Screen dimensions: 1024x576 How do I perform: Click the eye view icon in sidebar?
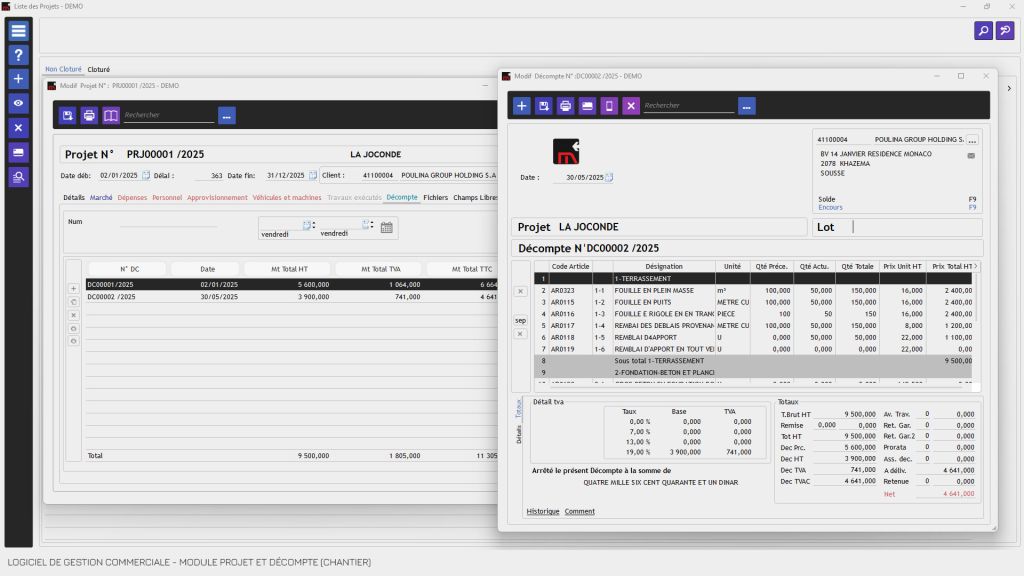pos(18,103)
